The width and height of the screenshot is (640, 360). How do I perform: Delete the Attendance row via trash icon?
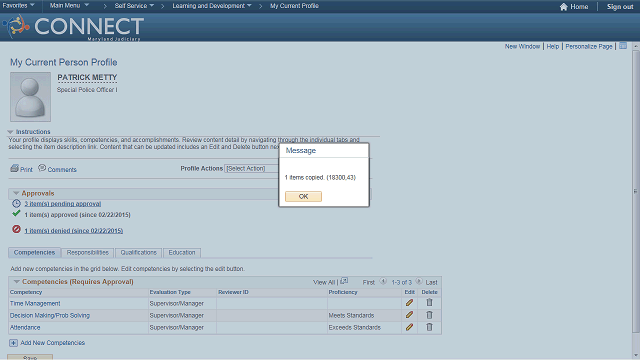[429, 327]
